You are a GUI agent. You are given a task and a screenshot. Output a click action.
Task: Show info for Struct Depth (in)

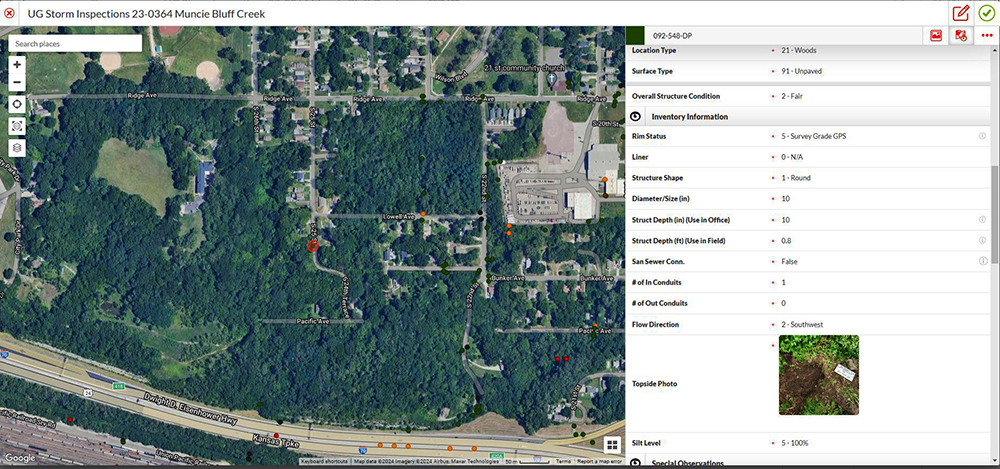tap(982, 220)
